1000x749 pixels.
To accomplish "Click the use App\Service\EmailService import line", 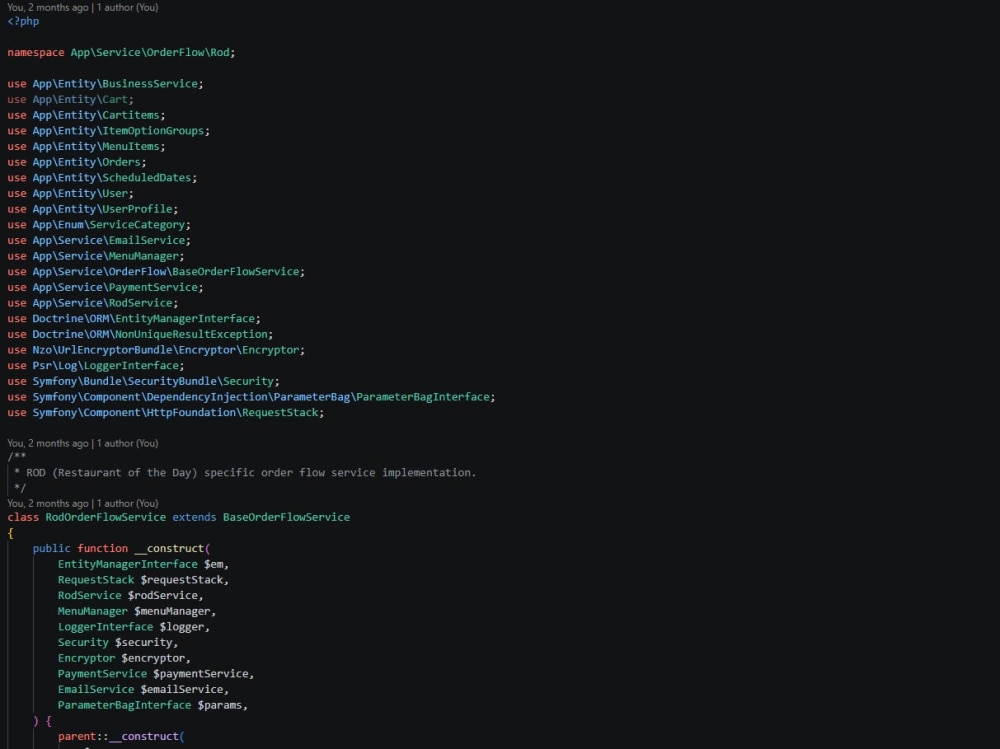I will pyautogui.click(x=99, y=241).
